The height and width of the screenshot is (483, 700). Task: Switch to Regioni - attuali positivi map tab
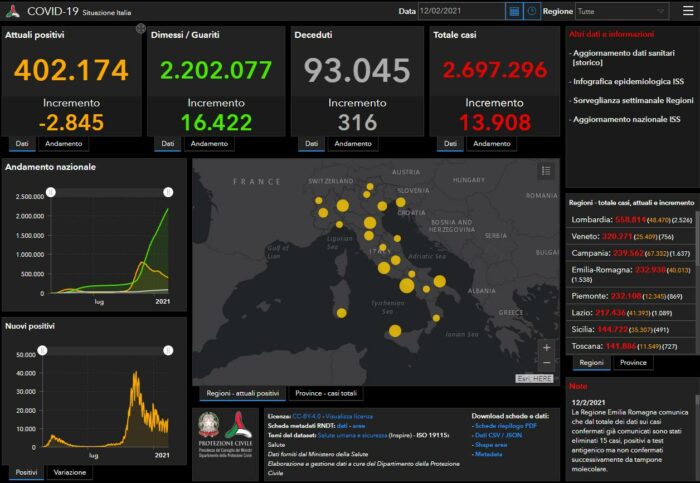click(242, 393)
